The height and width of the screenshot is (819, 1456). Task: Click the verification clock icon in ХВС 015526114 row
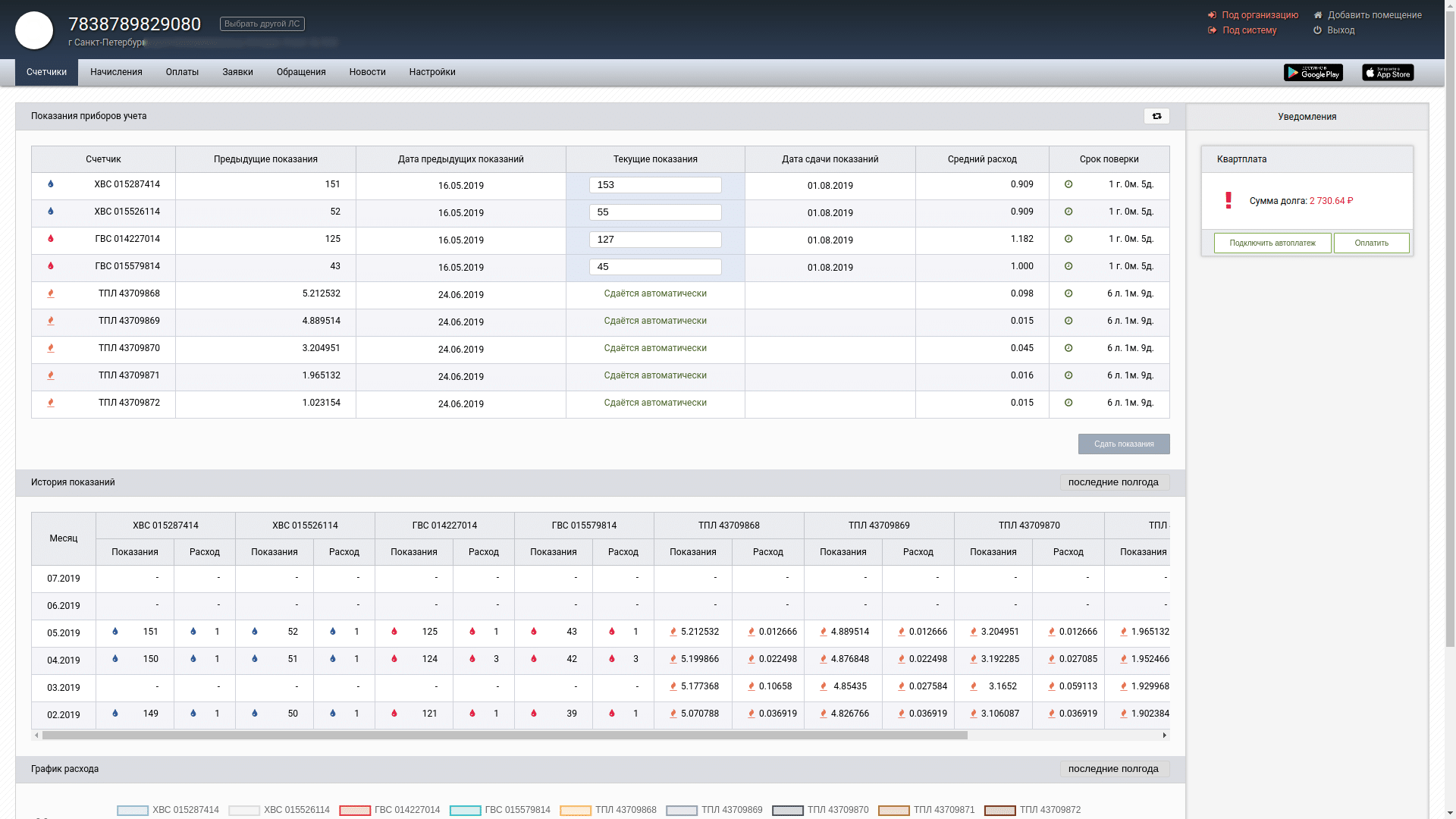1068,212
